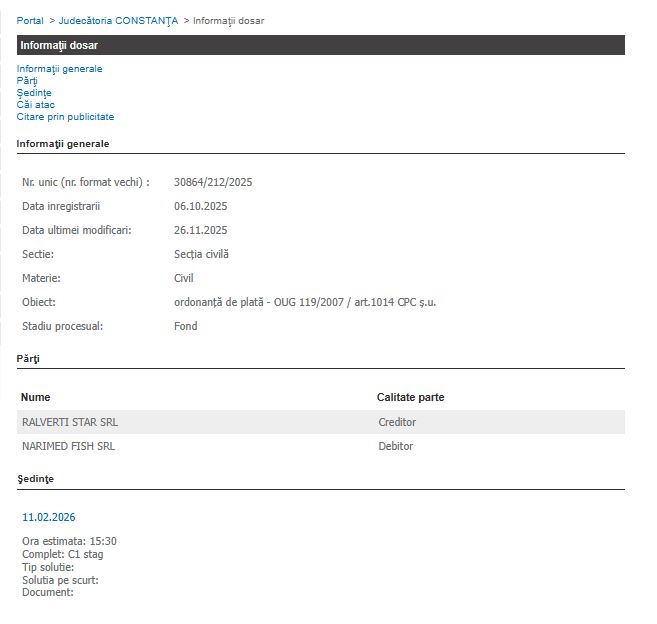Click the Calitate parte column header
657x624 pixels.
click(410, 397)
